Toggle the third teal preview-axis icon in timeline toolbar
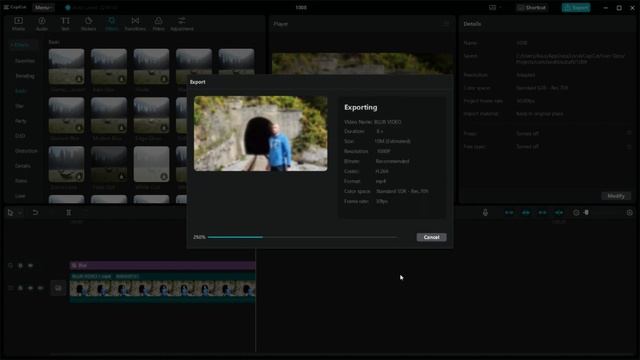 (x=542, y=213)
